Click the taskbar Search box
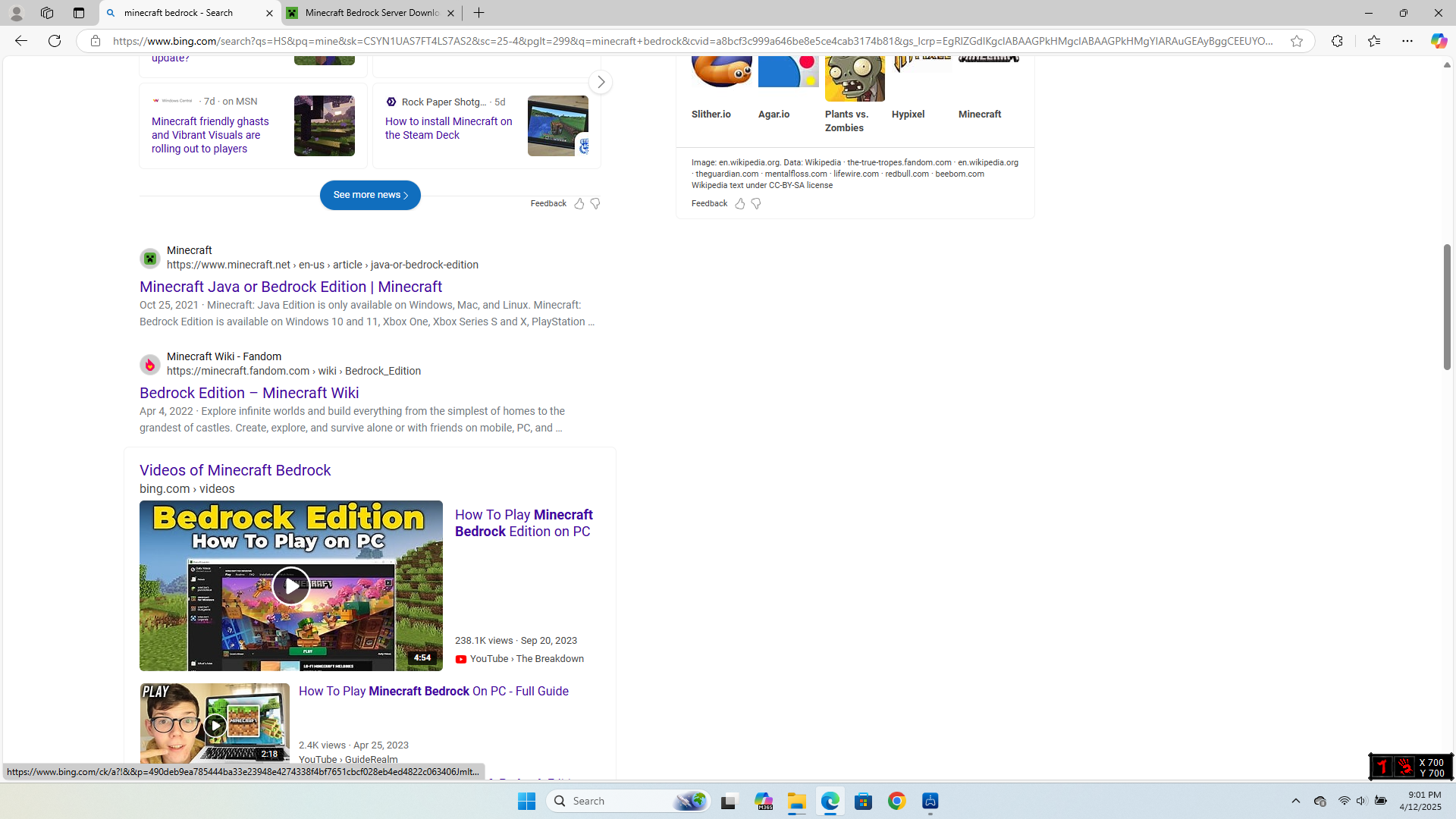1456x819 pixels. pyautogui.click(x=629, y=801)
